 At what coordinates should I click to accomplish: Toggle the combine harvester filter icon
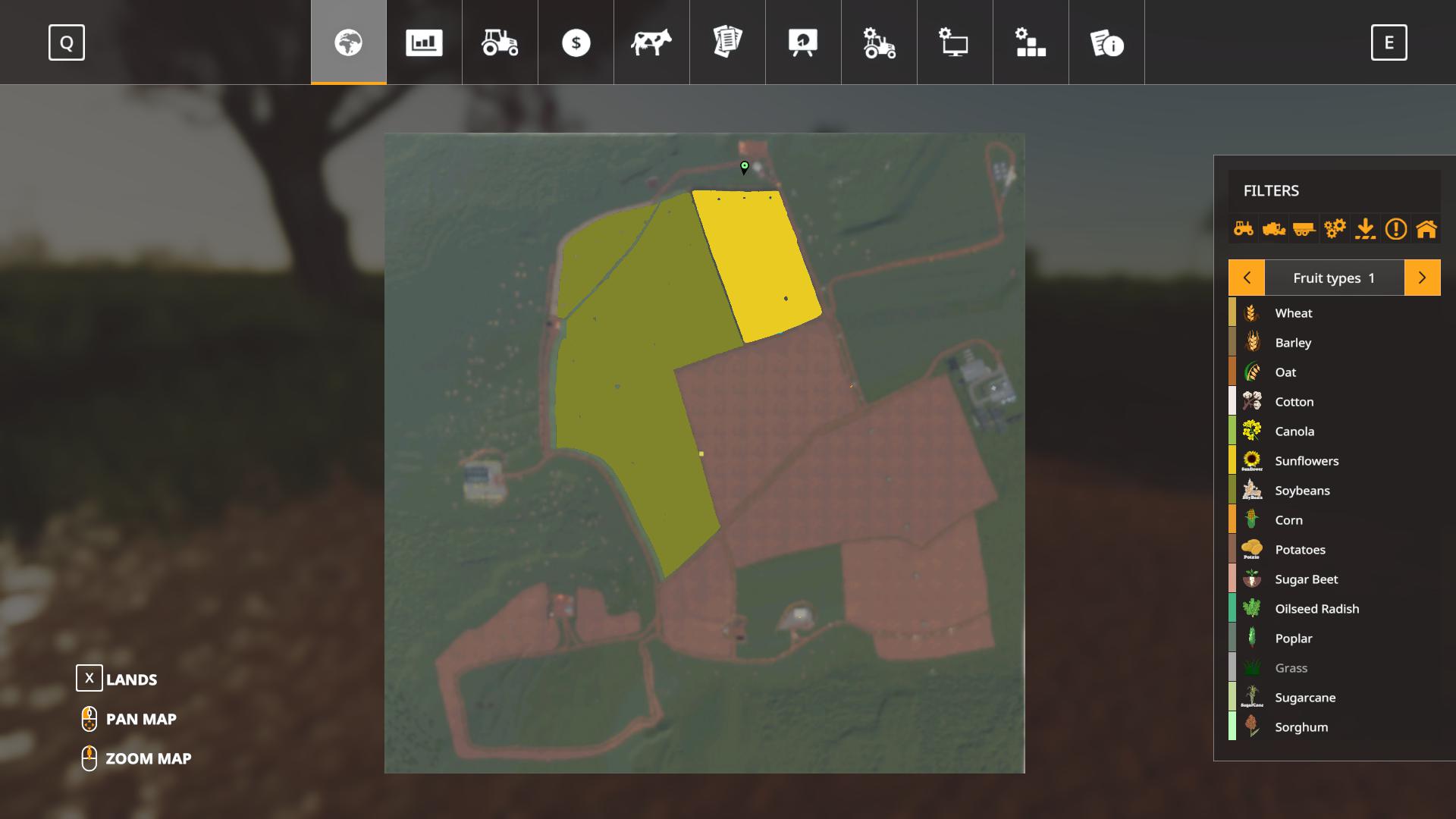1273,228
